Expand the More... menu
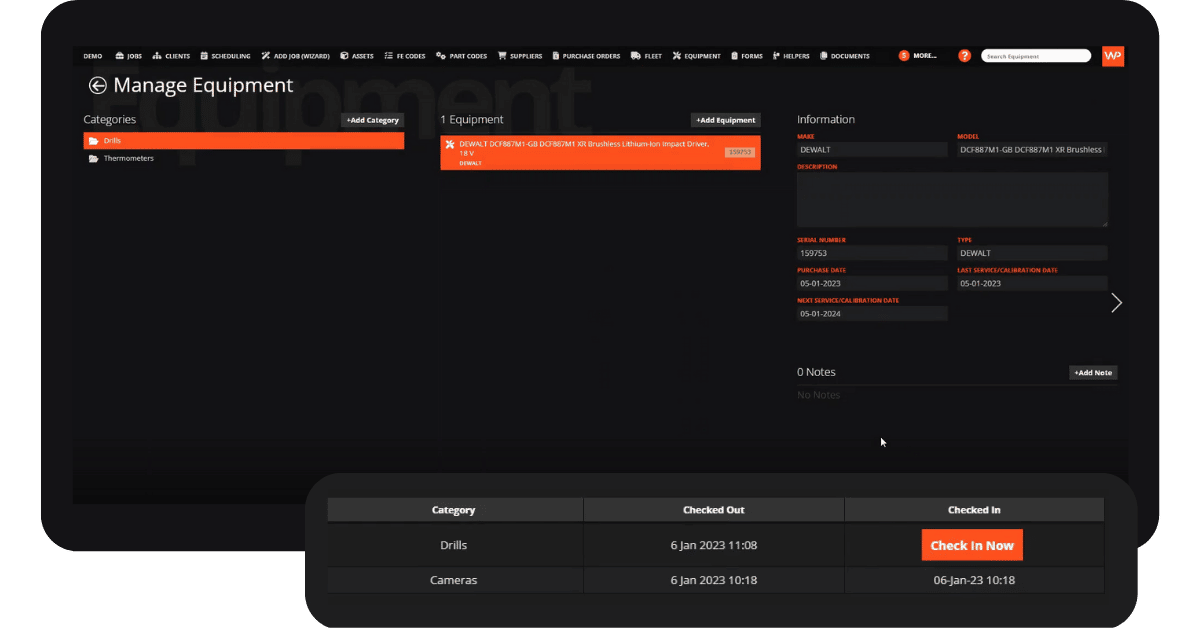 coord(918,56)
